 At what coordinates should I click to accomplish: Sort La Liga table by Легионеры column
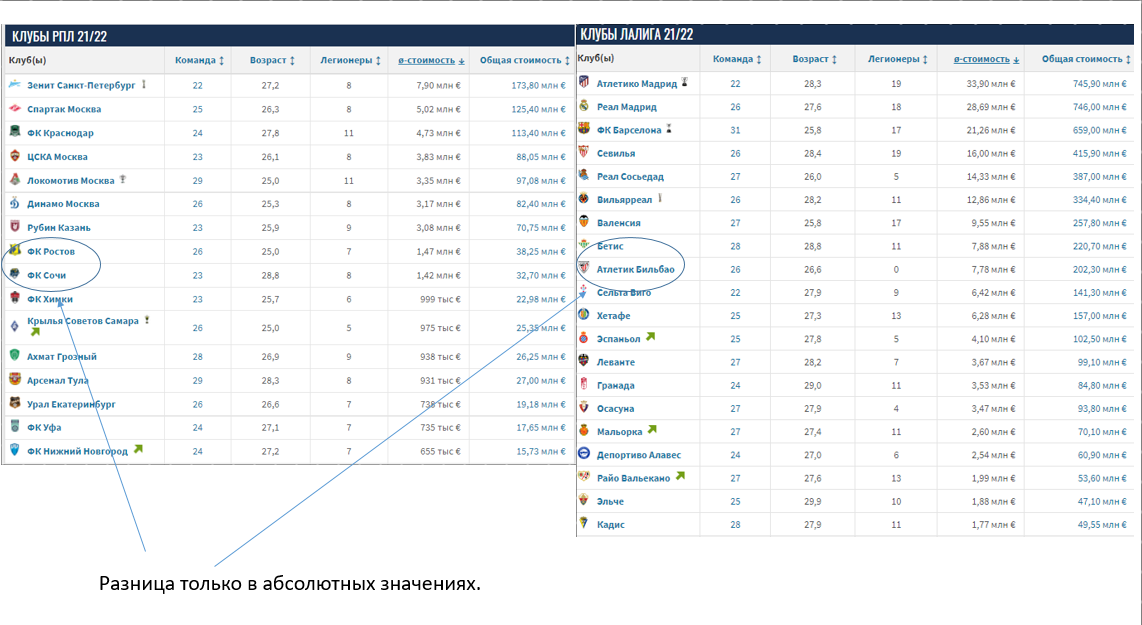(897, 59)
